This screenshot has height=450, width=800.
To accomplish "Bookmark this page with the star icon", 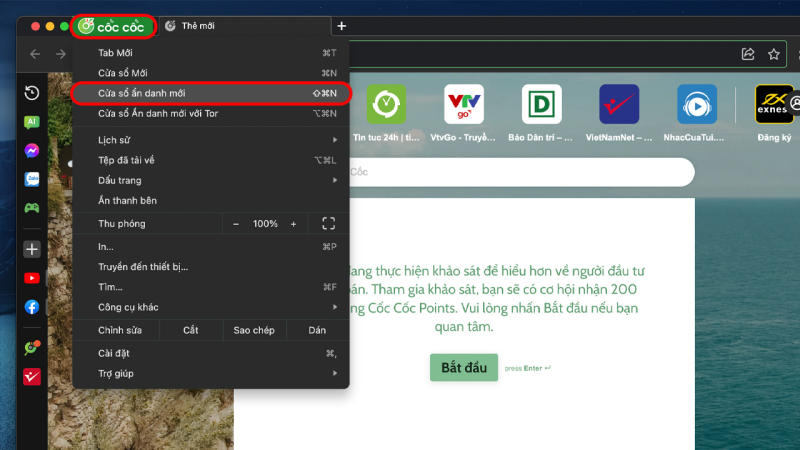I will (x=774, y=54).
